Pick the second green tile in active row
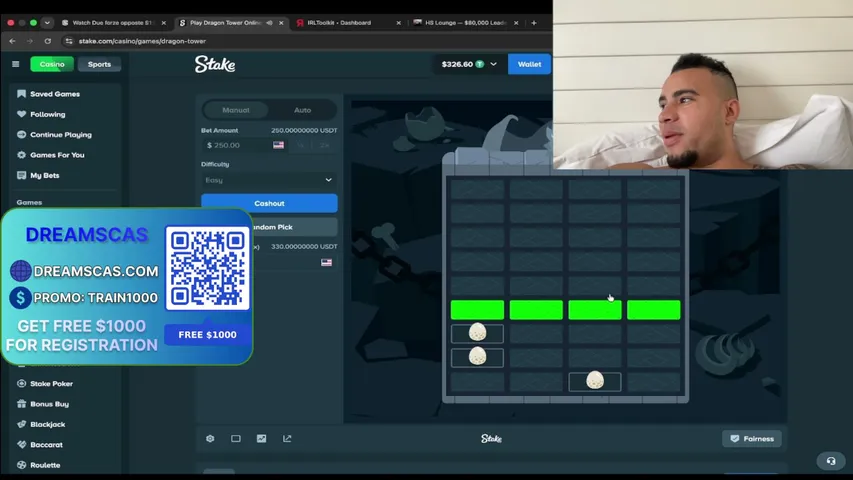 pos(536,310)
